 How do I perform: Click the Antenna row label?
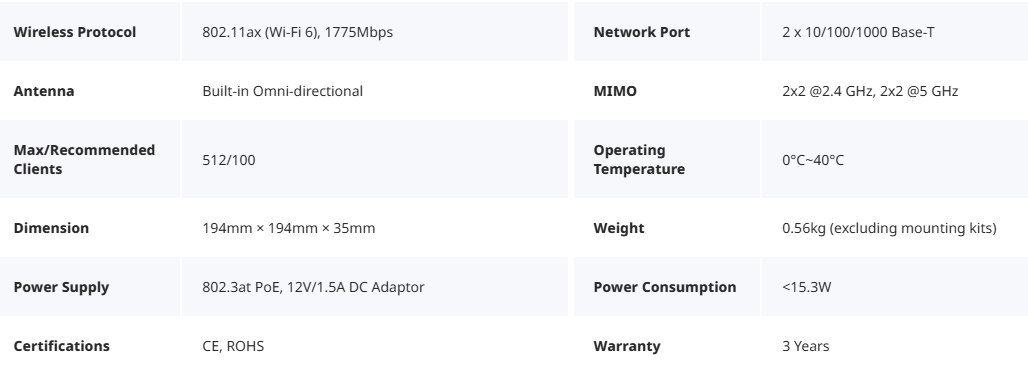pos(44,91)
